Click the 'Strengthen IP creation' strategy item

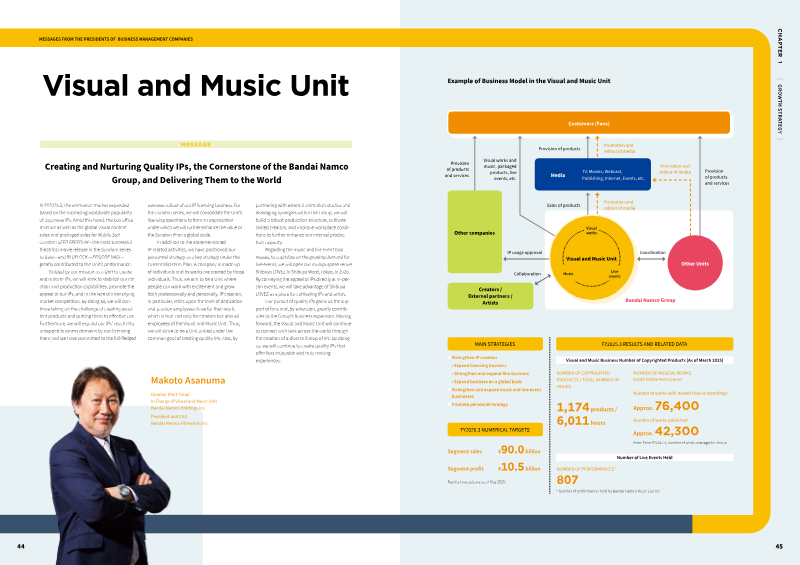coord(474,358)
